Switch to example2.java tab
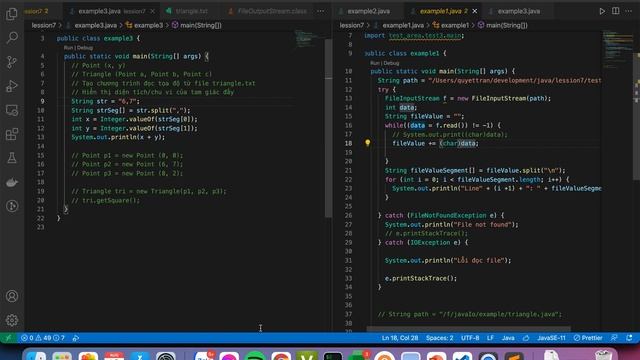Viewport: 640px width, 360px height. pos(368,11)
